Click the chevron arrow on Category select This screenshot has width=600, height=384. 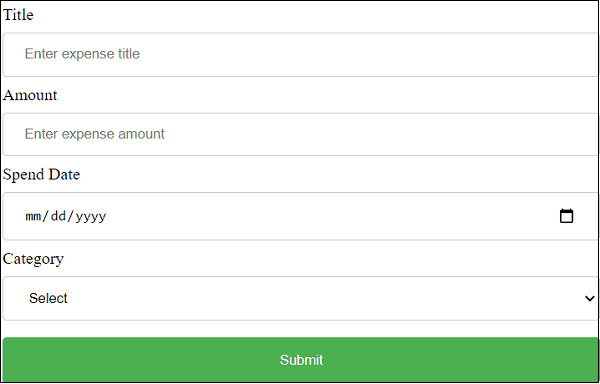pyautogui.click(x=590, y=298)
